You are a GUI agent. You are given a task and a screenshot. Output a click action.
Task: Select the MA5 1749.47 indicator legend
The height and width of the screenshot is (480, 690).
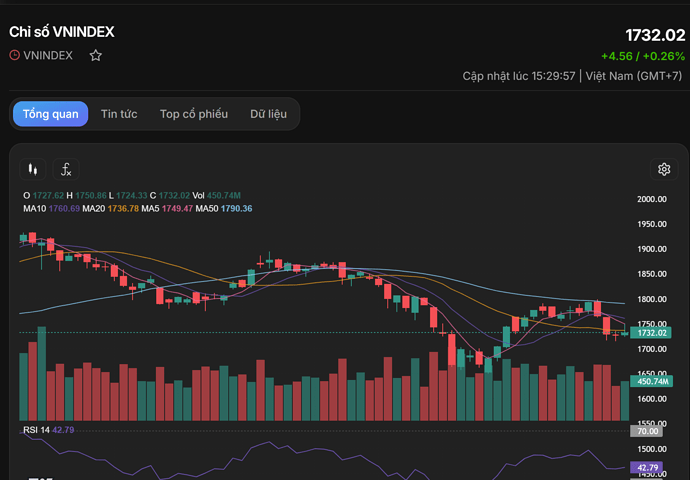click(x=167, y=209)
